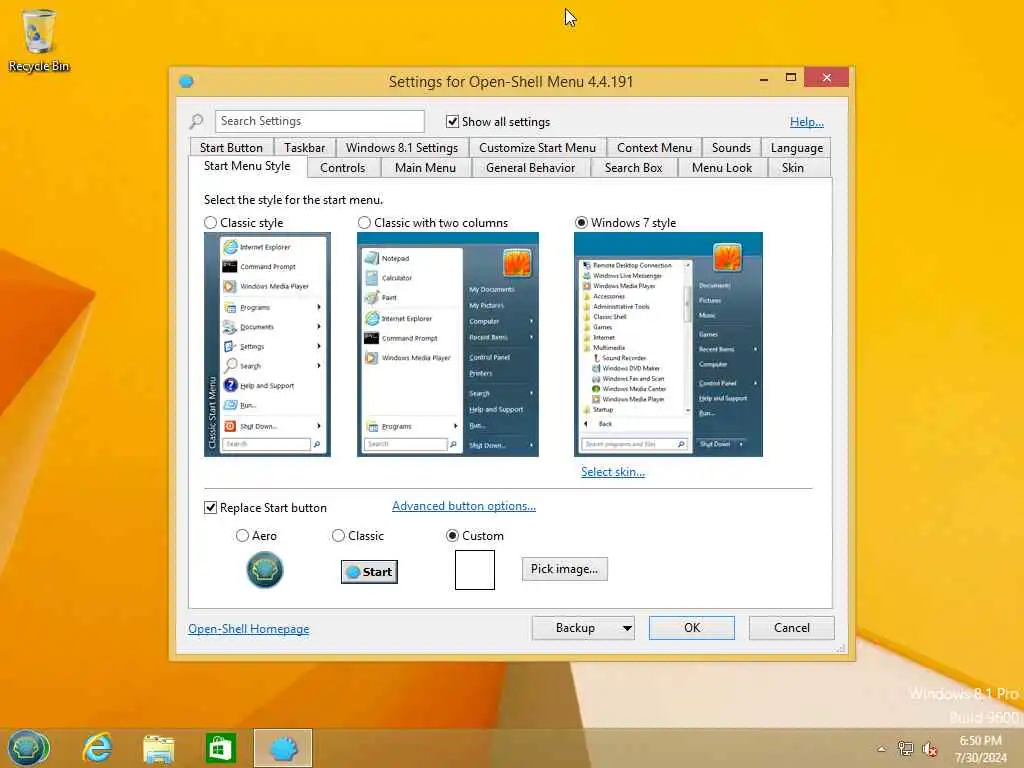Viewport: 1024px width, 768px height.
Task: Switch to the Controls tab
Action: pyautogui.click(x=342, y=168)
